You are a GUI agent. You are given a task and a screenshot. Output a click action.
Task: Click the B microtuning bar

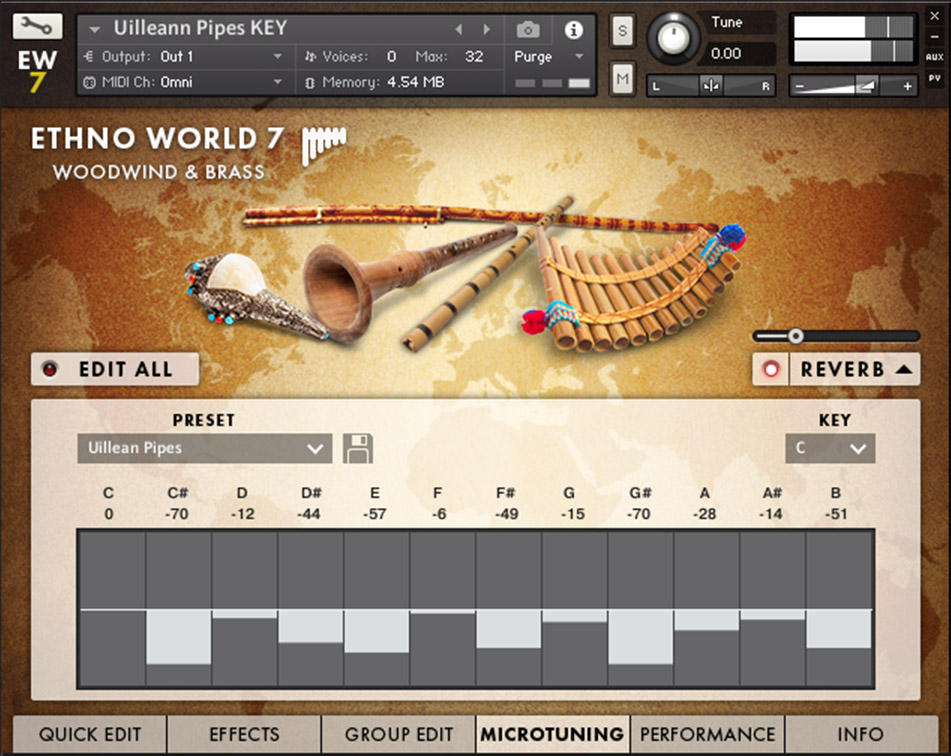point(839,629)
